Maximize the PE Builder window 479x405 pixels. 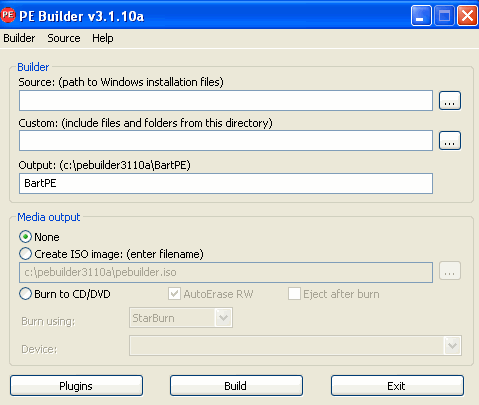(x=444, y=15)
